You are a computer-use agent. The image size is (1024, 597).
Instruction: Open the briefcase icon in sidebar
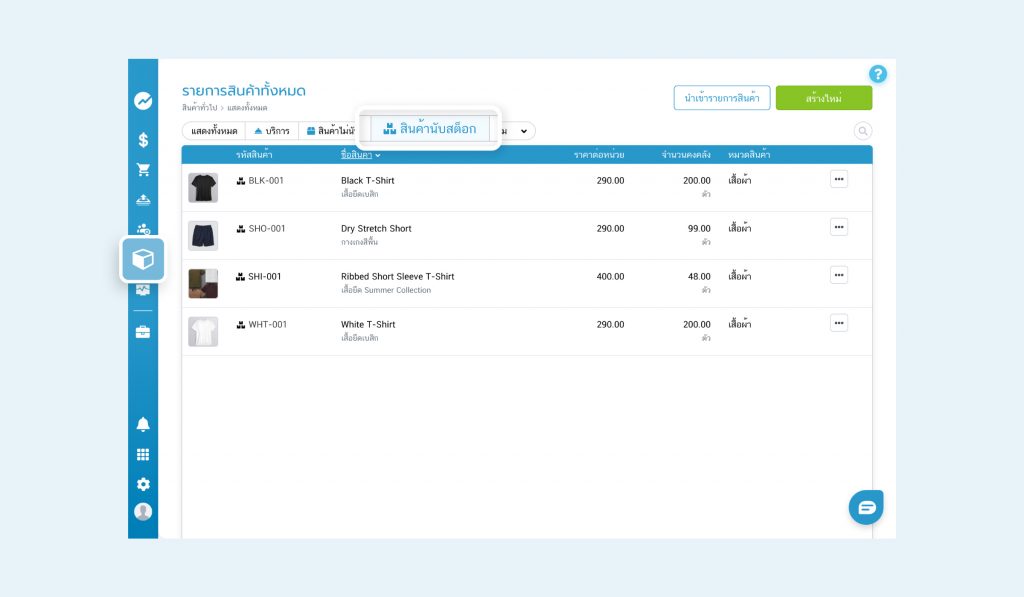(x=143, y=332)
